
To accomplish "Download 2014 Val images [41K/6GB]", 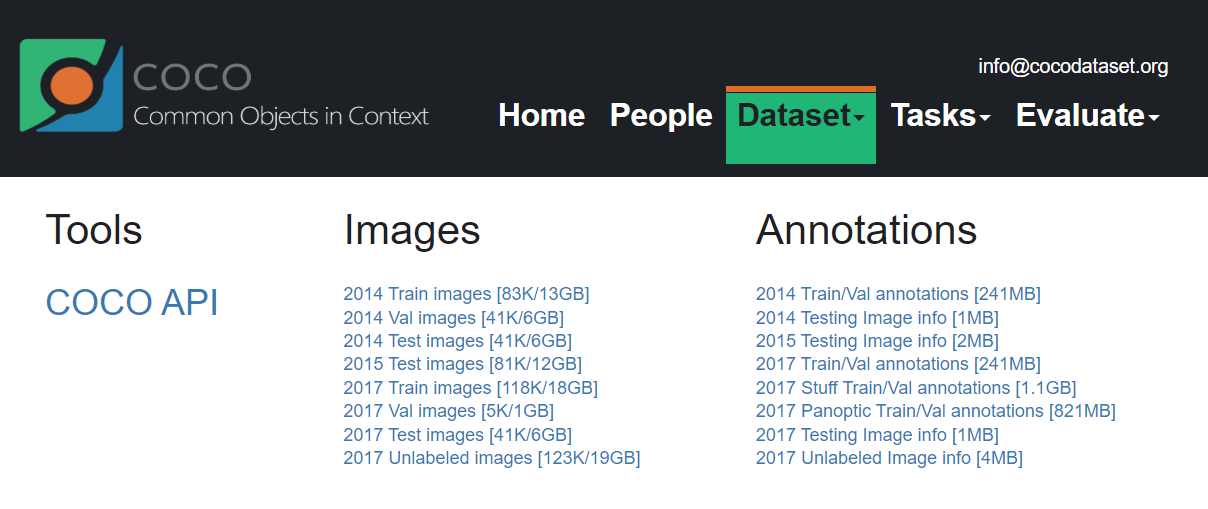I will (x=453, y=318).
